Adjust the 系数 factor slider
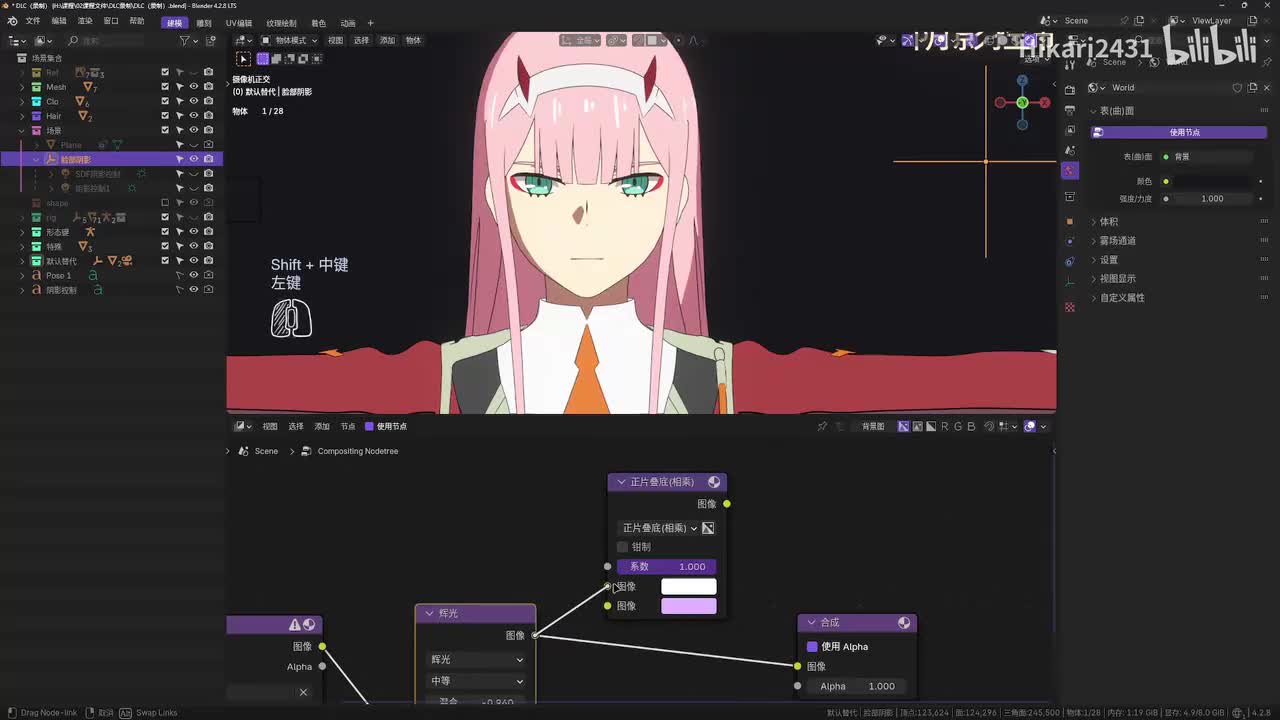This screenshot has height=720, width=1280. point(667,567)
